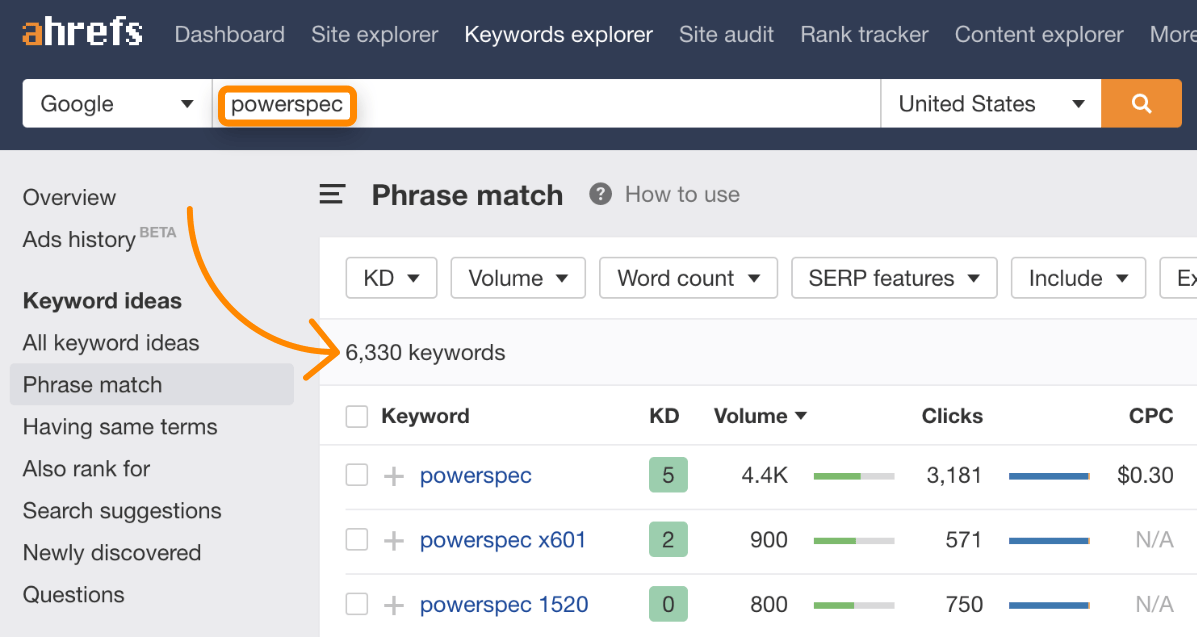Click the green volume bar for powerspec
Viewport: 1197px width, 637px height.
(853, 476)
